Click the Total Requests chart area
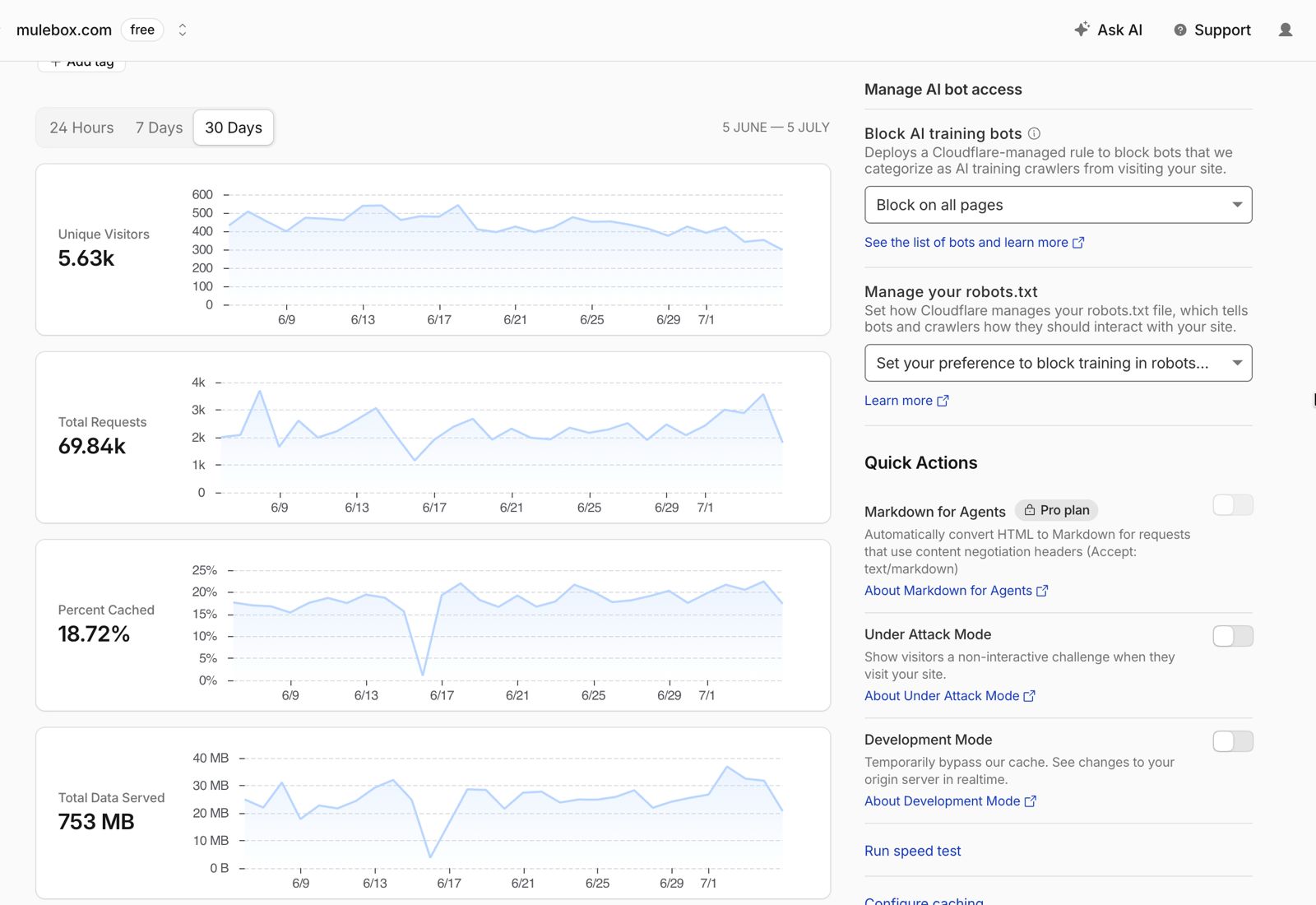This screenshot has height=905, width=1316. tap(501, 438)
